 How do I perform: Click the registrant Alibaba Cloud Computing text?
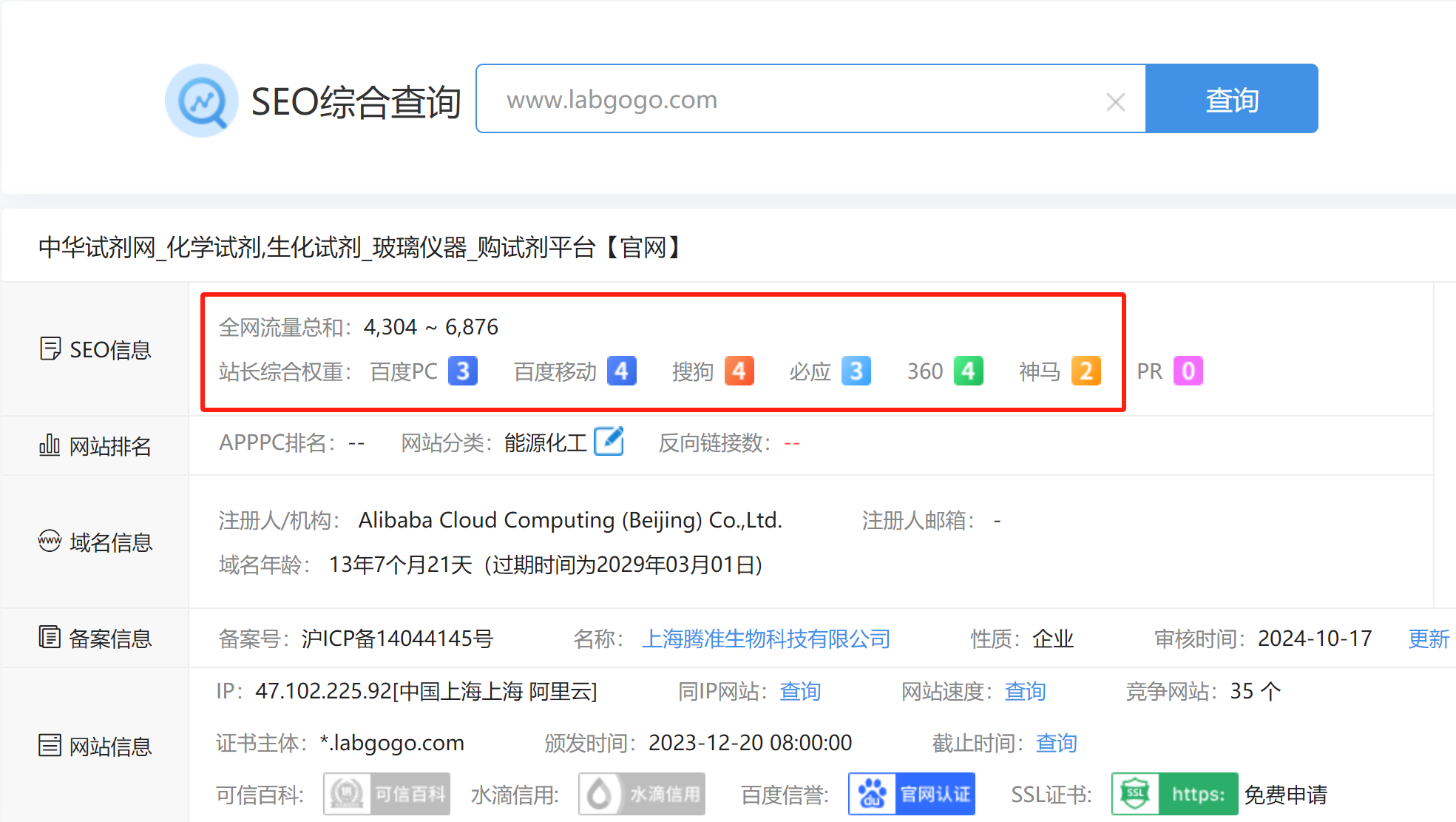click(x=570, y=521)
